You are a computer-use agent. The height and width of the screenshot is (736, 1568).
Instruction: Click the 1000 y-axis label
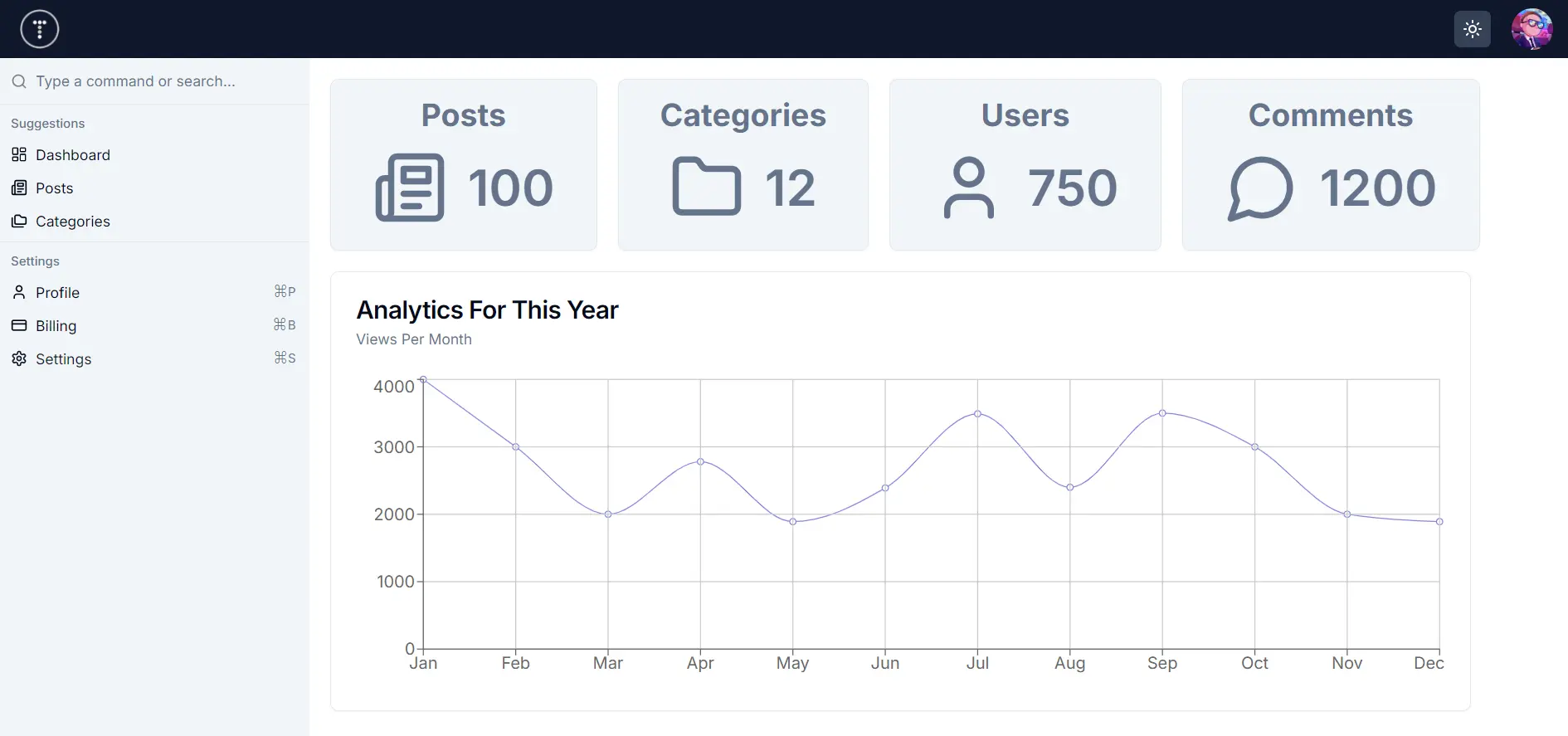pos(396,582)
